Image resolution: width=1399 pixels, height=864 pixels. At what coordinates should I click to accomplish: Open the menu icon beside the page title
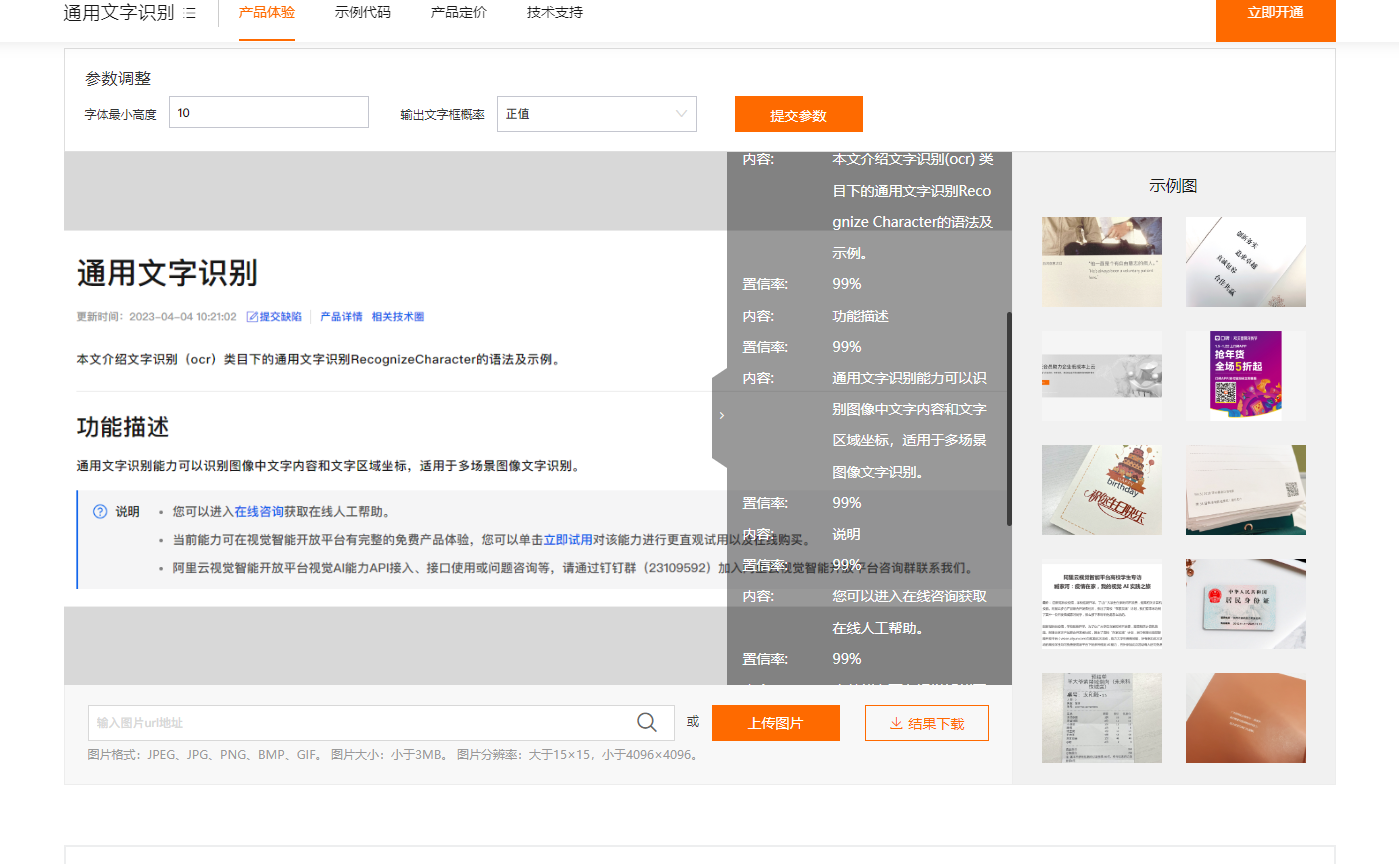click(x=190, y=13)
